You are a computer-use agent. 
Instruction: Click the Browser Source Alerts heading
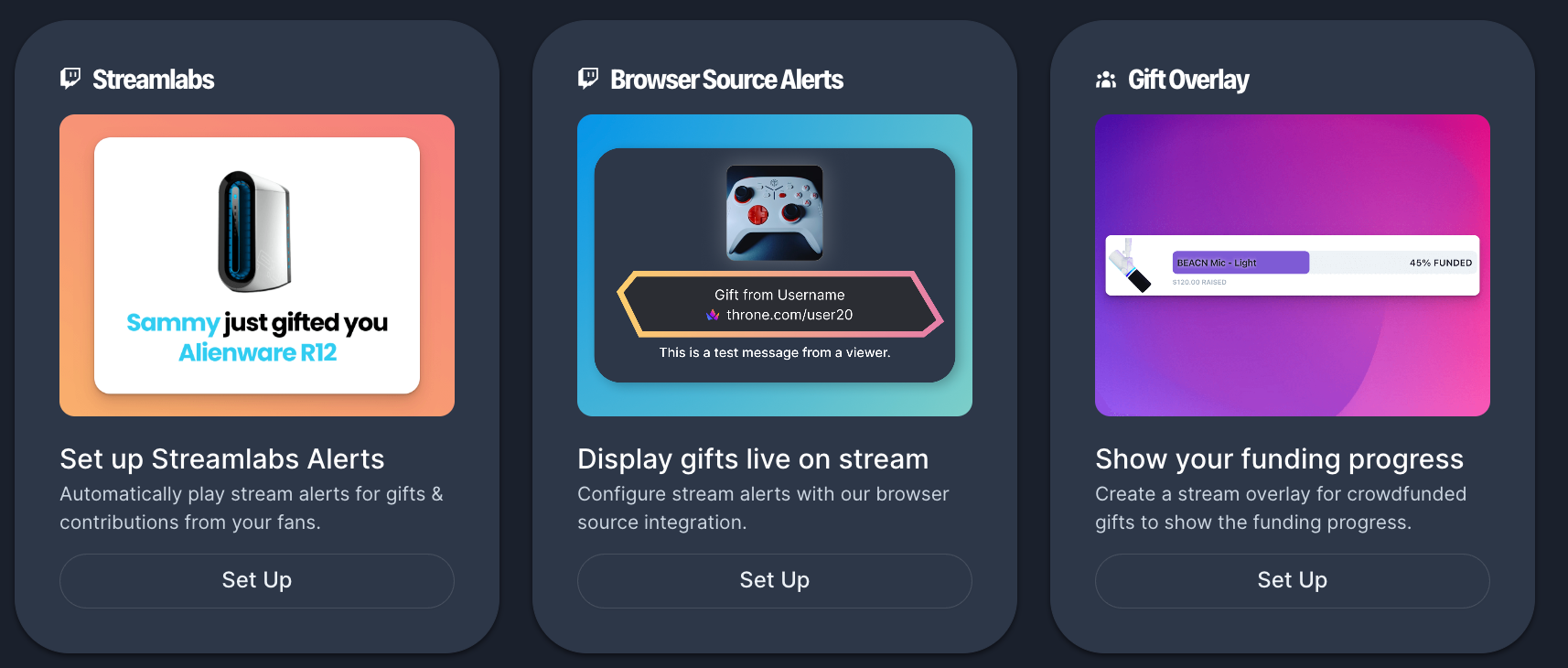(x=726, y=80)
